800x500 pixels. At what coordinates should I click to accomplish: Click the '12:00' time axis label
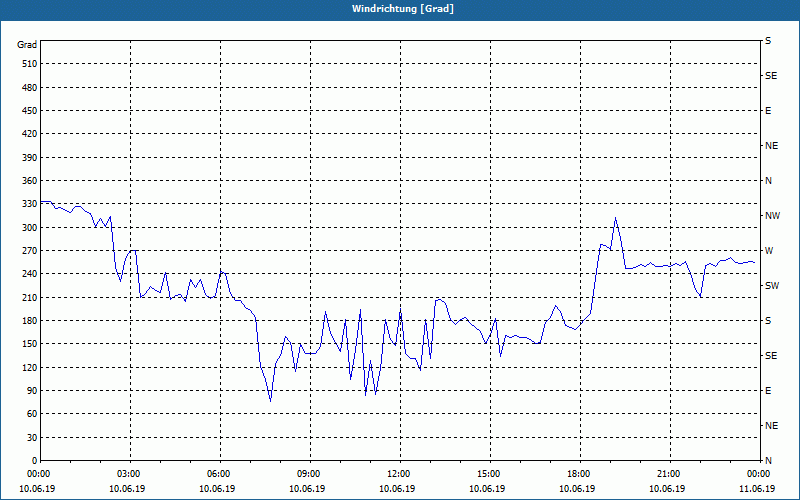[398, 474]
